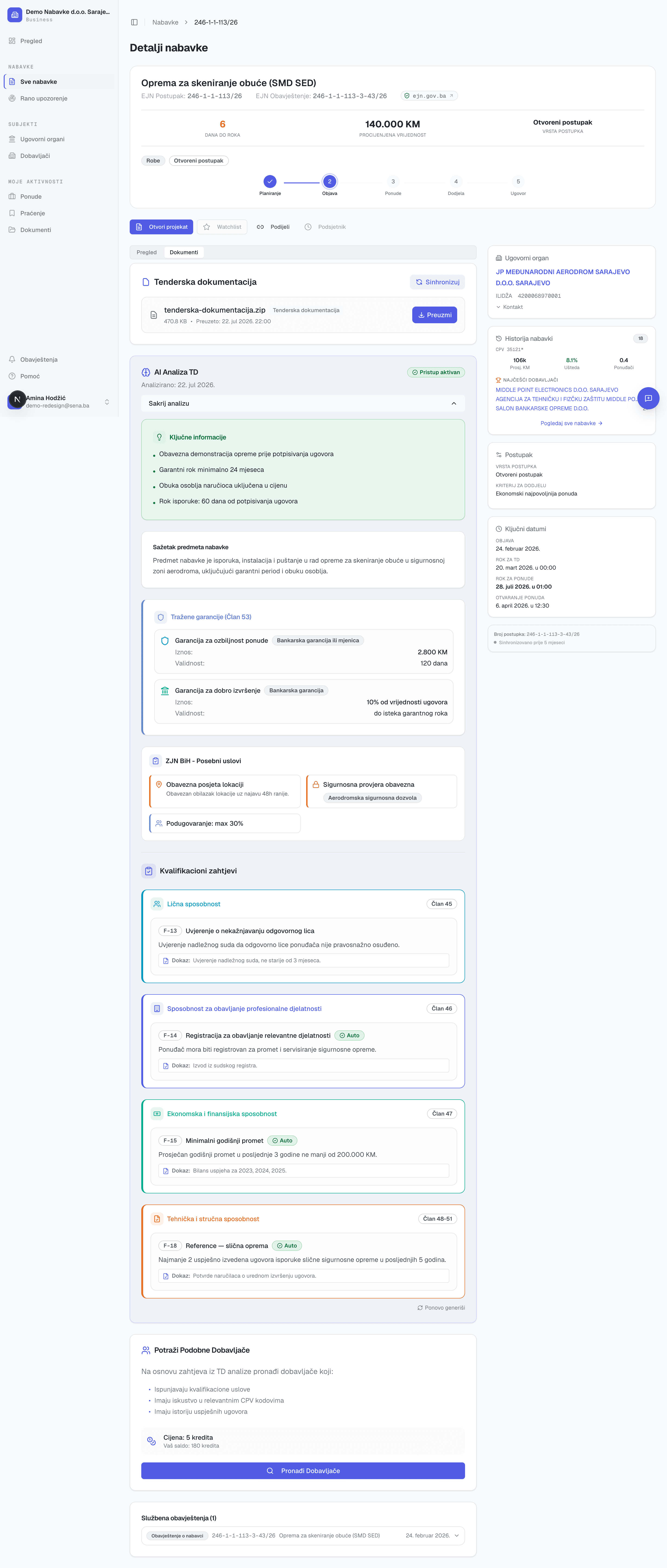Screen dimensions: 667x1568
Task: Click the location pin icon for Obavezna posjeta lokaciji
Action: point(159,785)
